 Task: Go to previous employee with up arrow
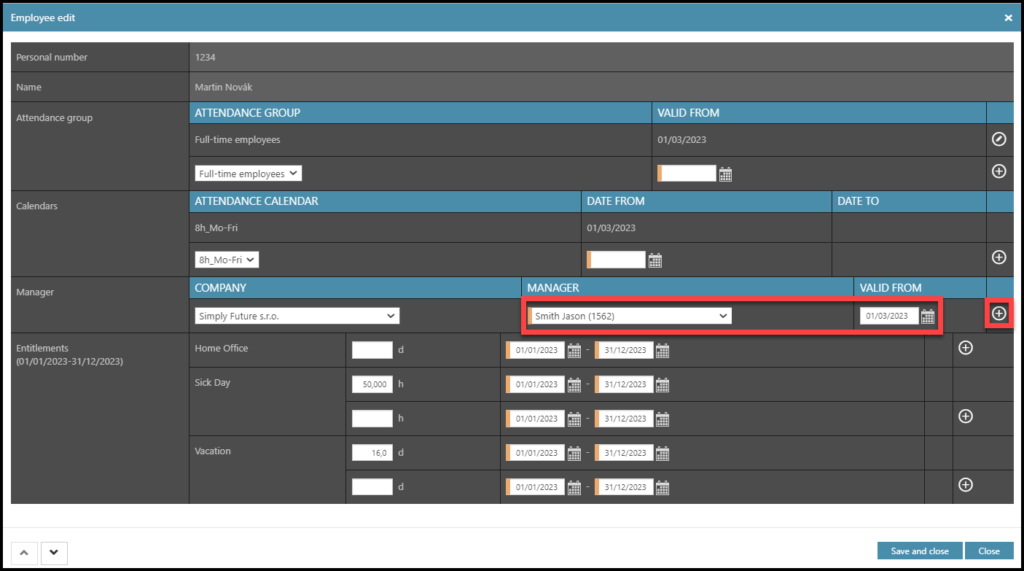coord(25,551)
